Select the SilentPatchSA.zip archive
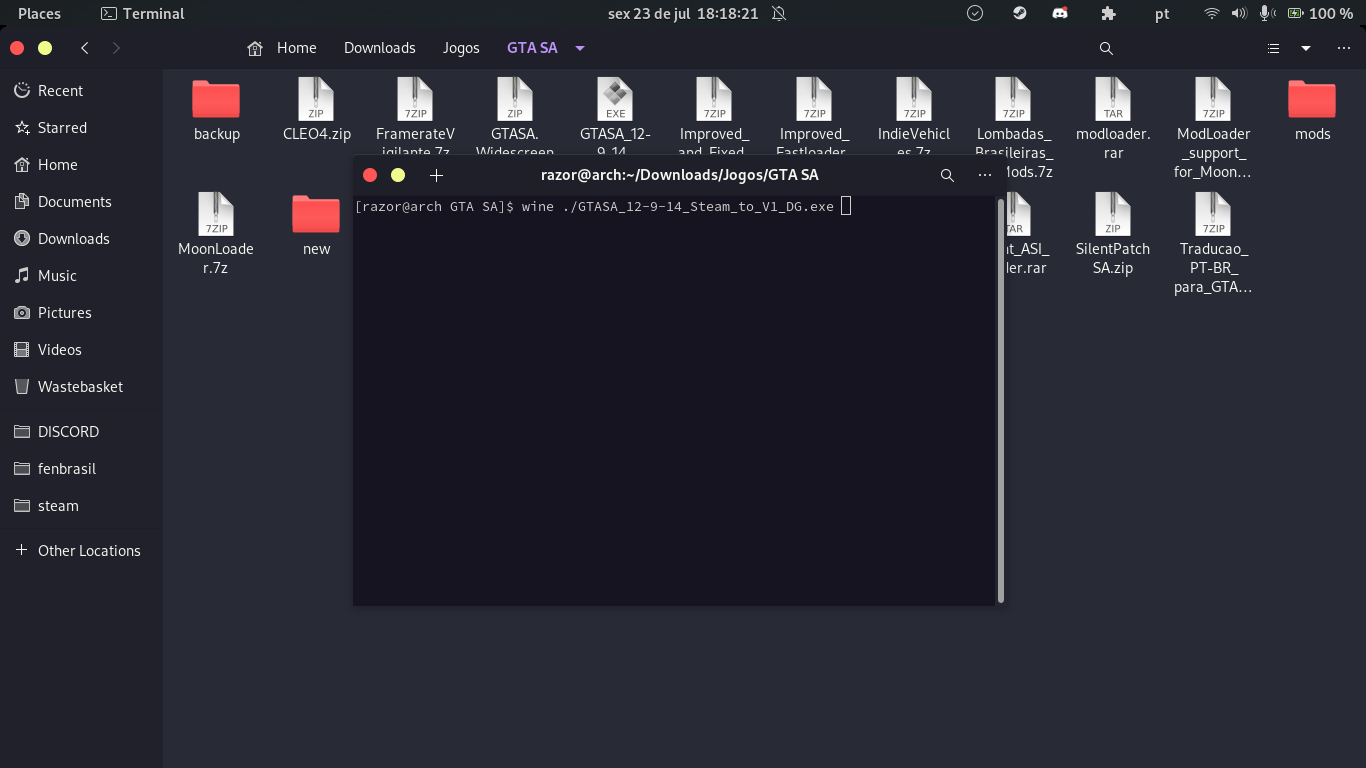 (1113, 234)
